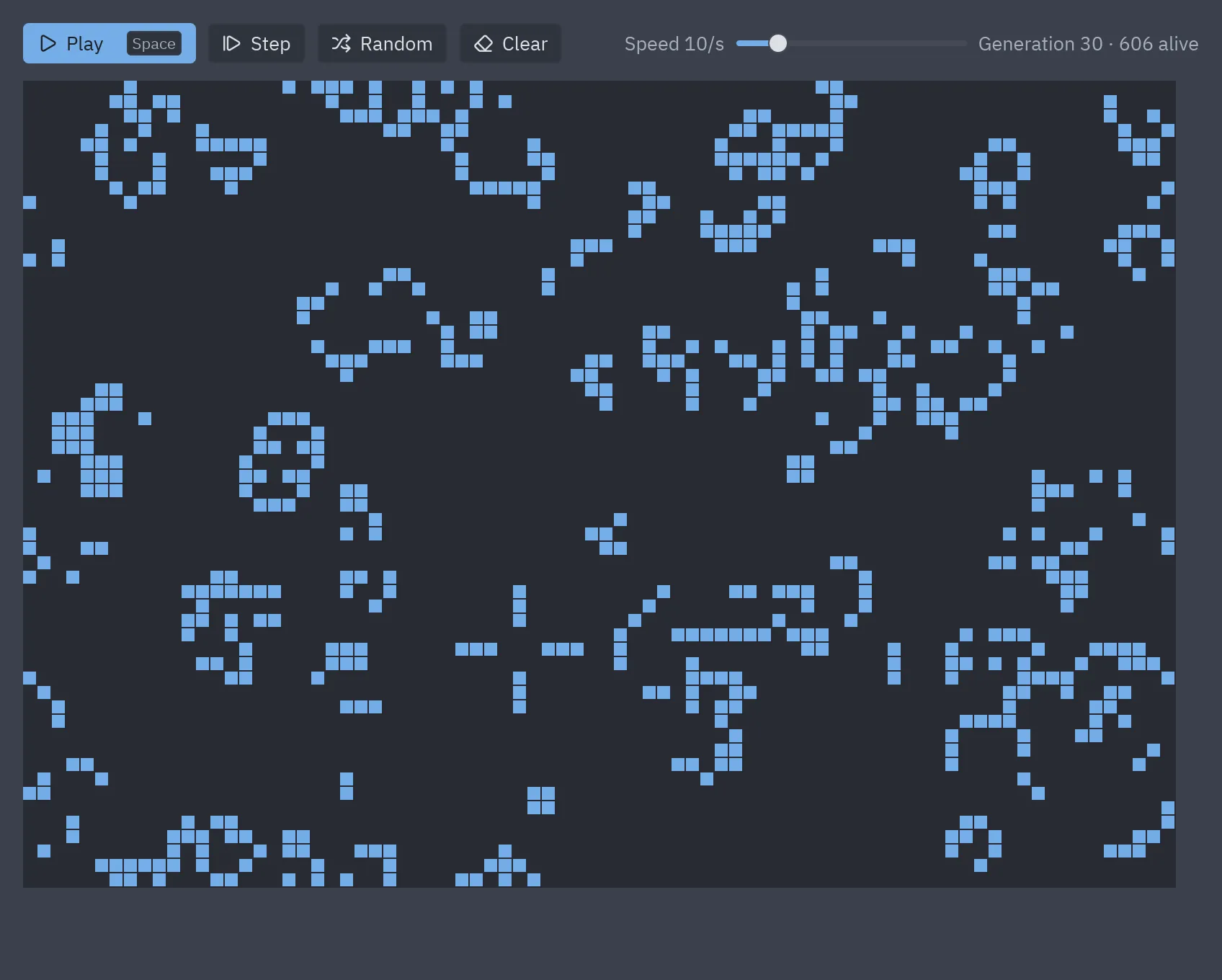This screenshot has height=980, width=1222.
Task: Start the simulation with the Play button
Action: pos(109,43)
